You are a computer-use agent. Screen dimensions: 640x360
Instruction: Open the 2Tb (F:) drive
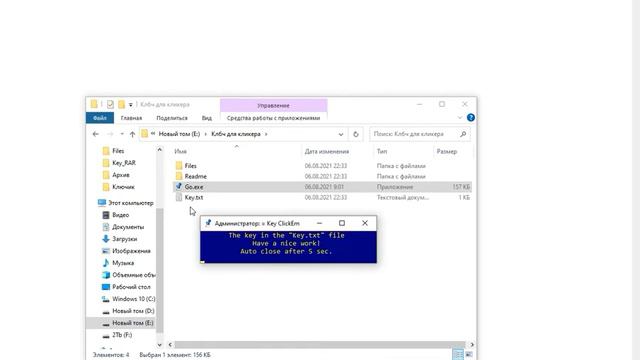122,335
